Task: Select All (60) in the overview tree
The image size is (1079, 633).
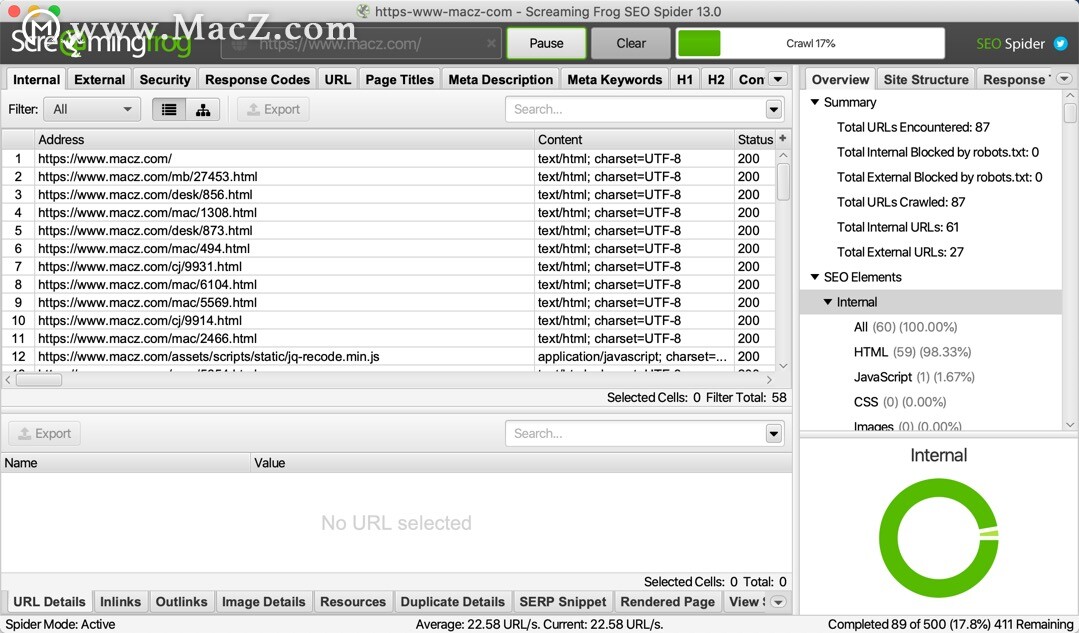Action: 905,327
